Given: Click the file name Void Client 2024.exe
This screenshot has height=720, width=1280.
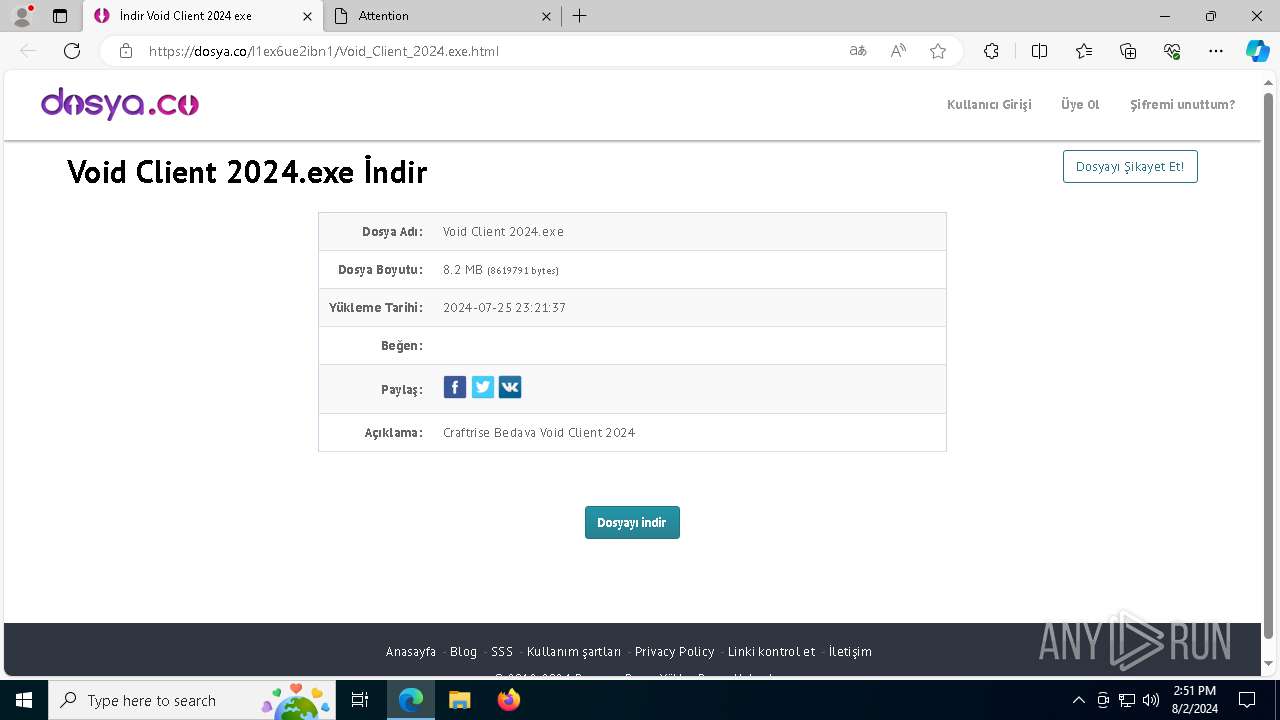Looking at the screenshot, I should point(503,231).
